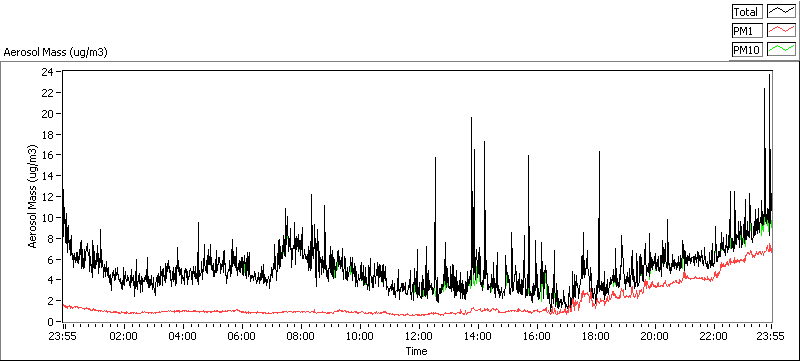The image size is (800, 361).
Task: Click the x-axis time label 20:00
Action: click(655, 337)
